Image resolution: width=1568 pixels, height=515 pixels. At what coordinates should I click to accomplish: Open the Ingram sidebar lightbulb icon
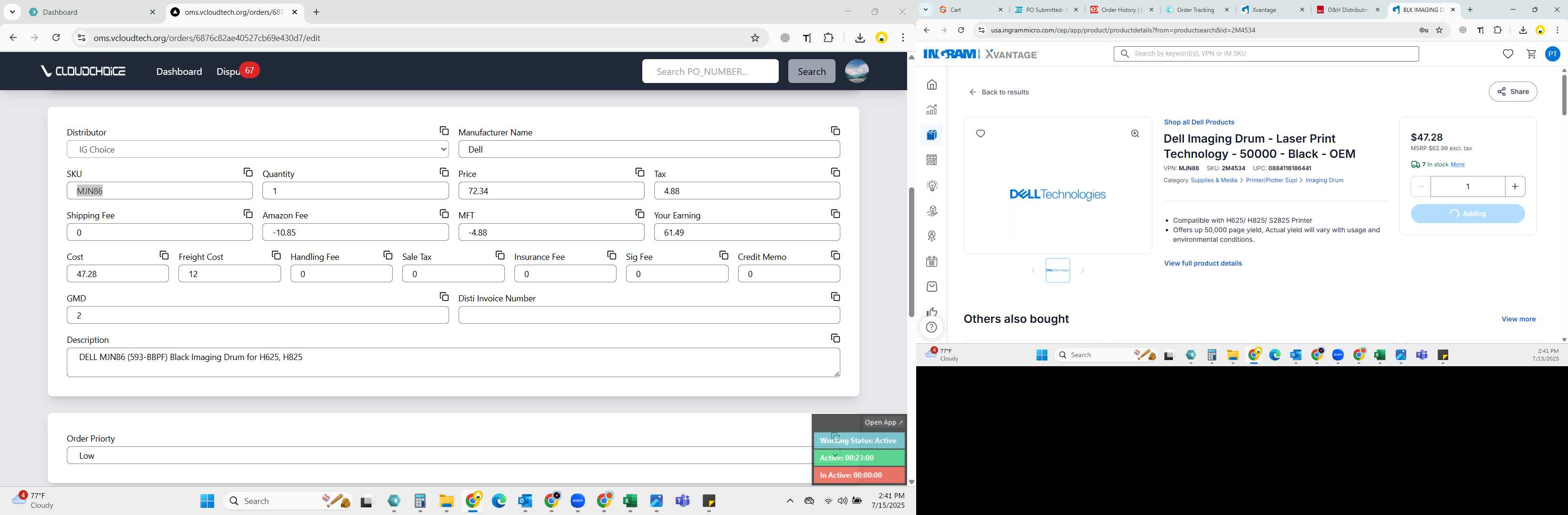point(932,185)
